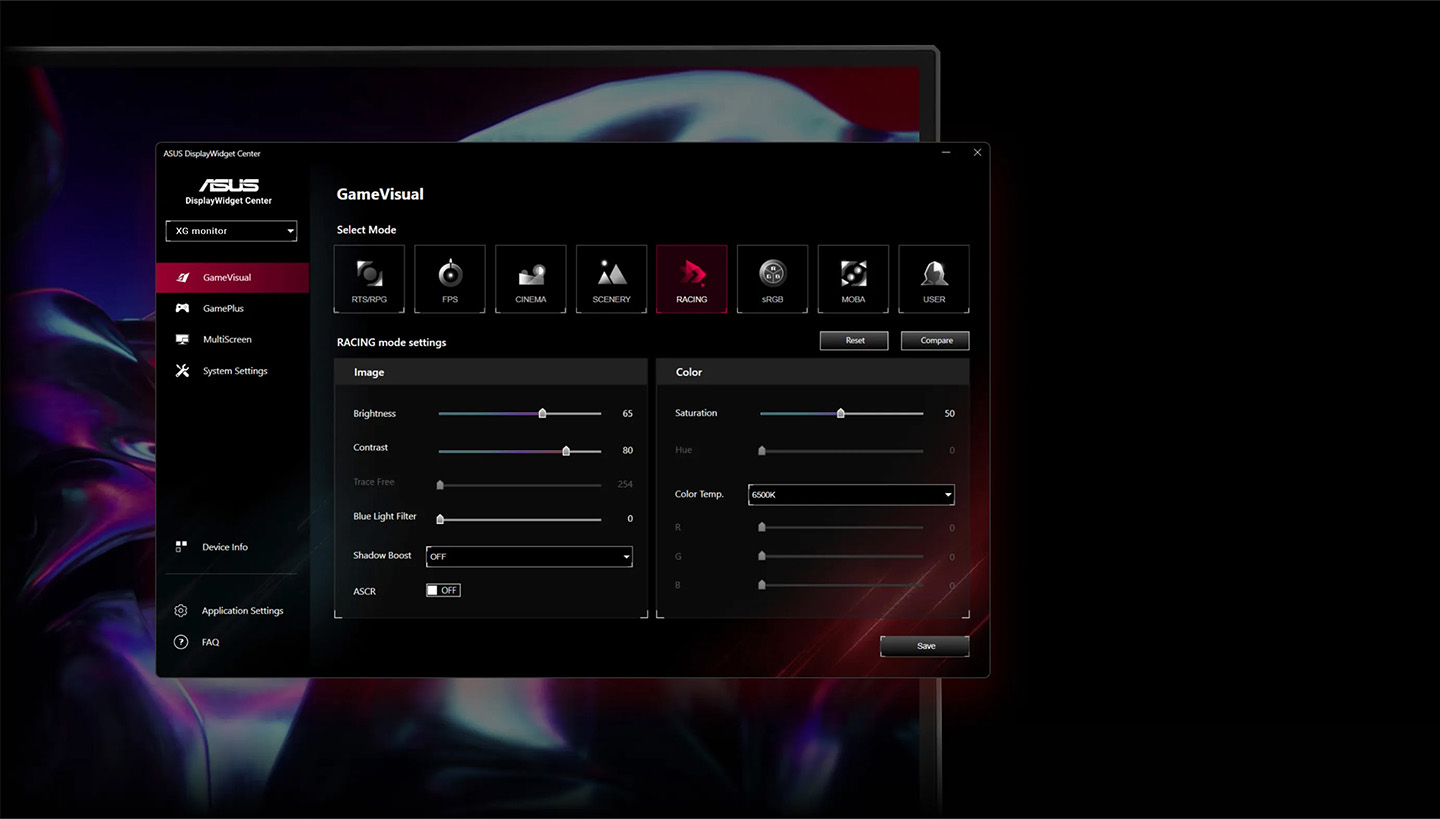1440x819 pixels.
Task: Click the Application Settings gear icon
Action: coord(181,610)
